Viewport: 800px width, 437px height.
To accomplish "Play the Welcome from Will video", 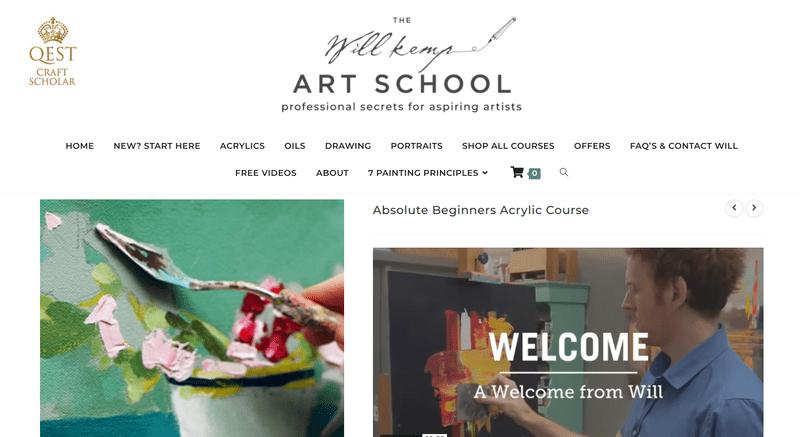I will 568,342.
